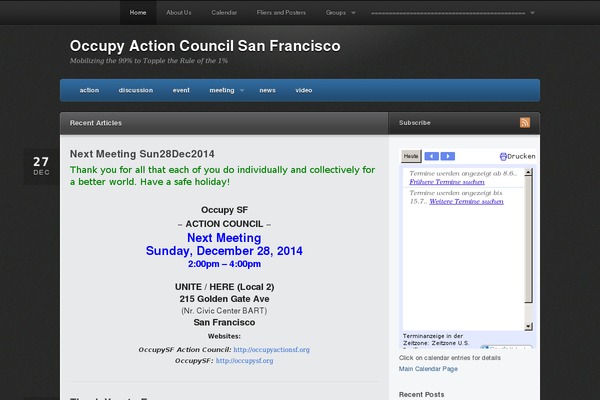Image resolution: width=600 pixels, height=400 pixels.
Task: Open the Home menu item
Action: click(x=138, y=13)
